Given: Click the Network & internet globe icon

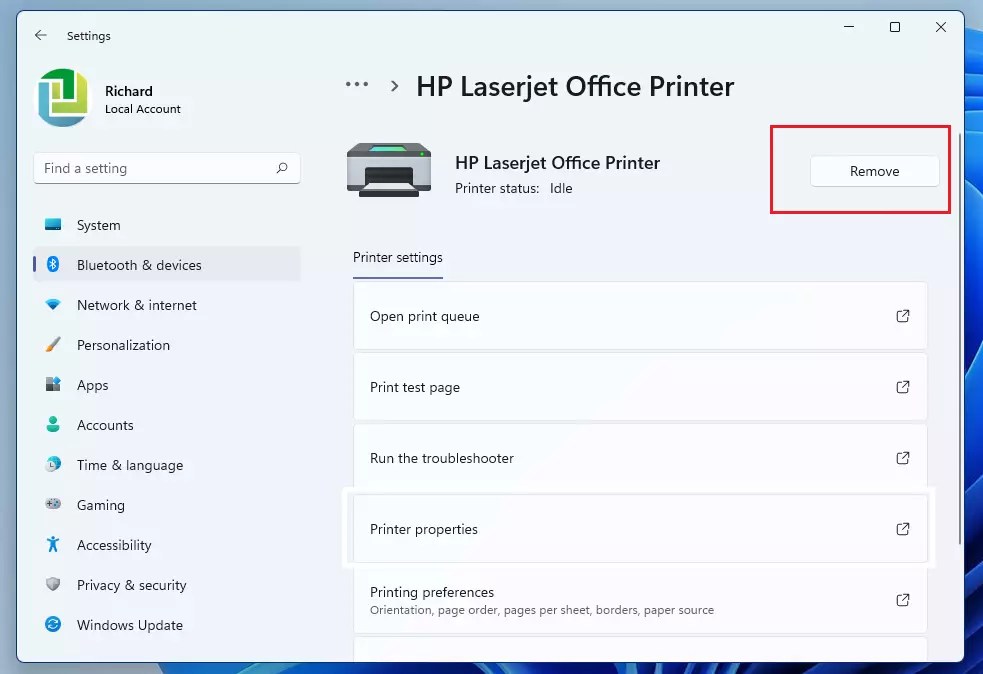Looking at the screenshot, I should pos(53,305).
